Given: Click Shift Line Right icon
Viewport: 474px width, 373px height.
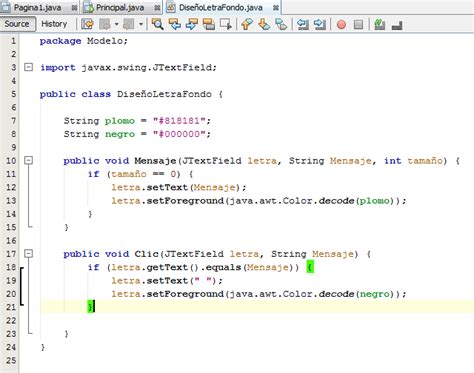Looking at the screenshot, I should point(320,24).
